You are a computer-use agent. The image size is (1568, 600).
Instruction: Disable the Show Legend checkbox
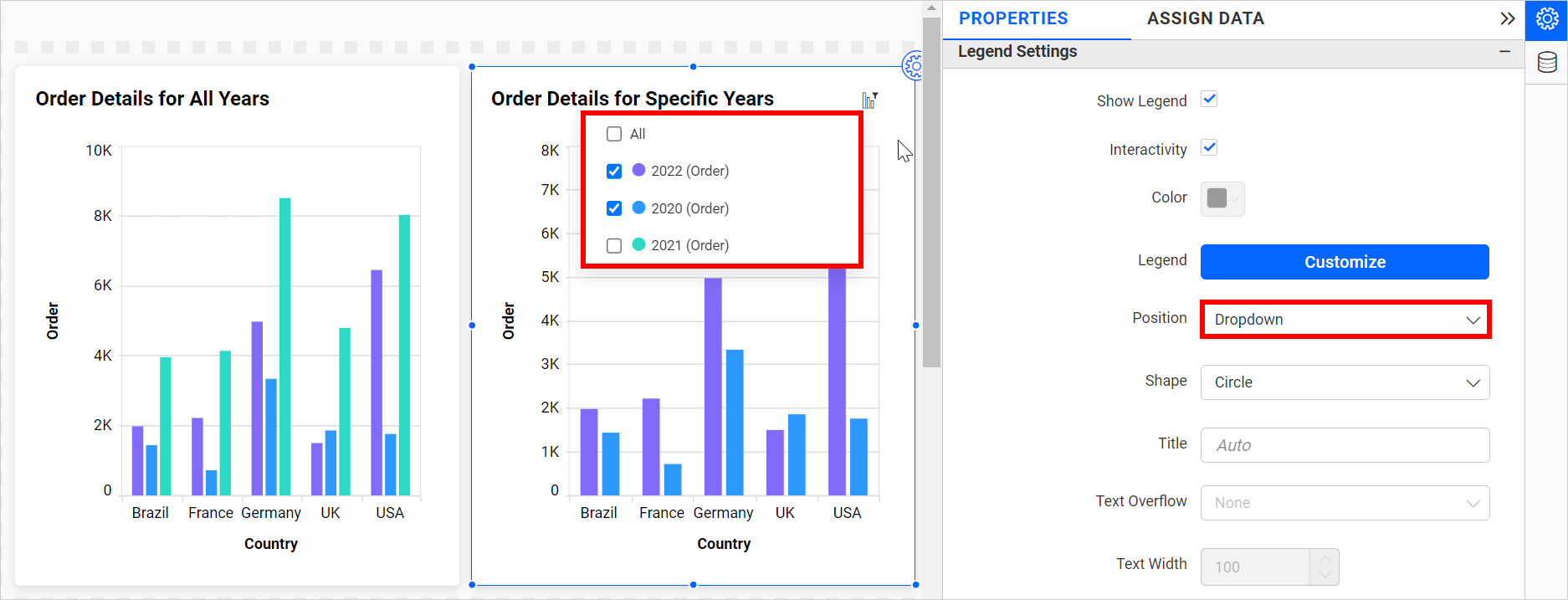[x=1209, y=100]
